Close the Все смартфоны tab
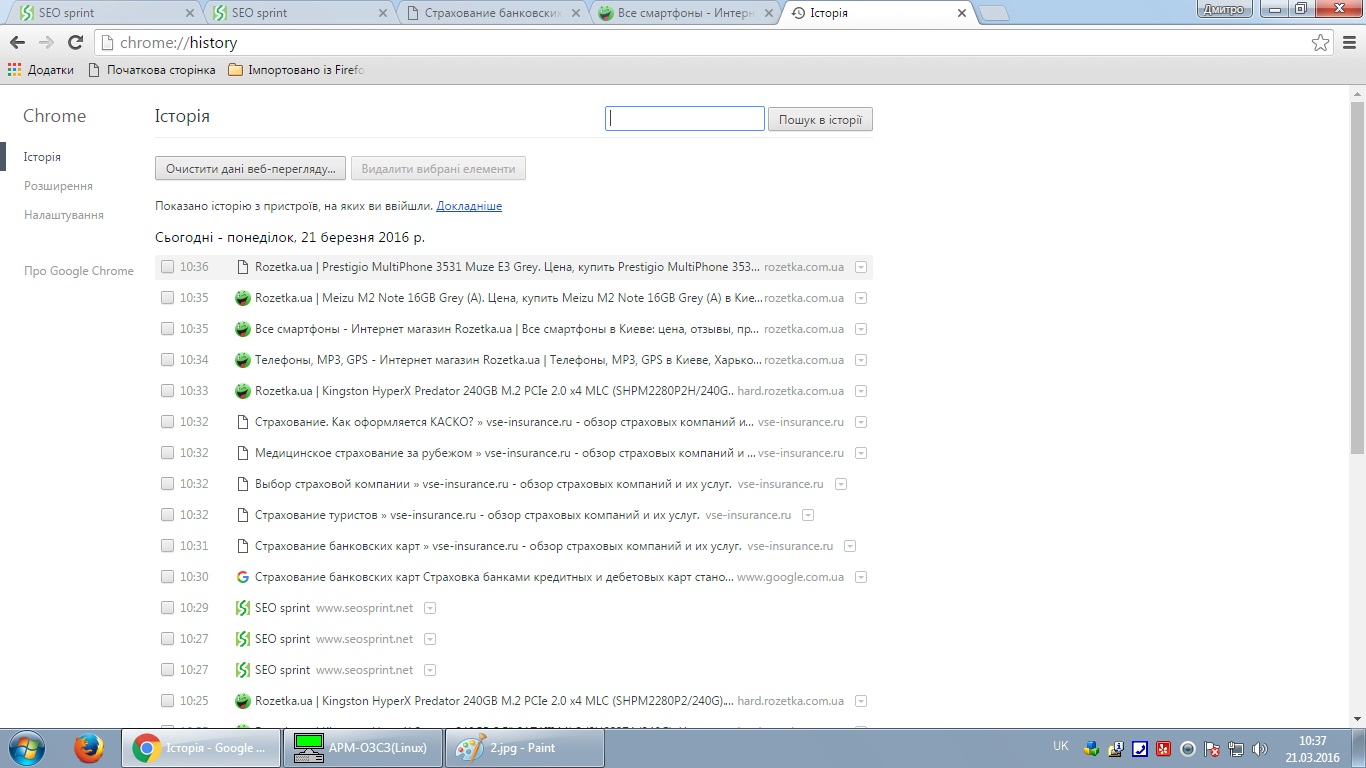The height and width of the screenshot is (768, 1366). (769, 13)
